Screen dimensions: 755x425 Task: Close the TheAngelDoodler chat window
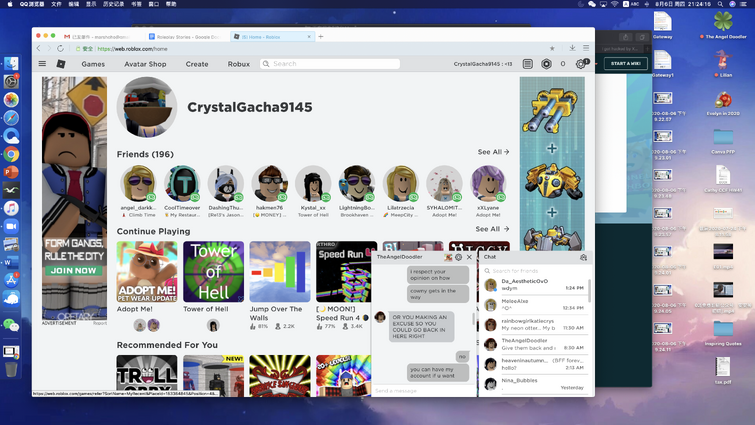click(469, 257)
